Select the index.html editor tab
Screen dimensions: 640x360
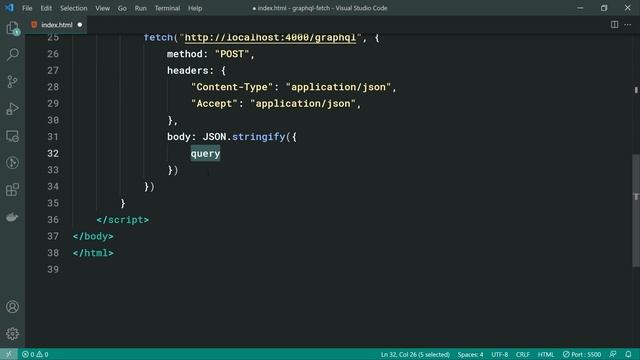pyautogui.click(x=57, y=24)
